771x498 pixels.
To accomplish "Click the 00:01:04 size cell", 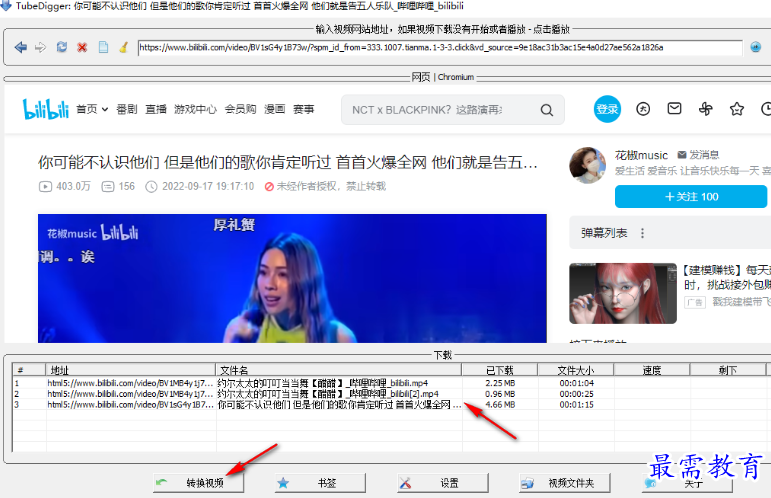I will tap(576, 383).
